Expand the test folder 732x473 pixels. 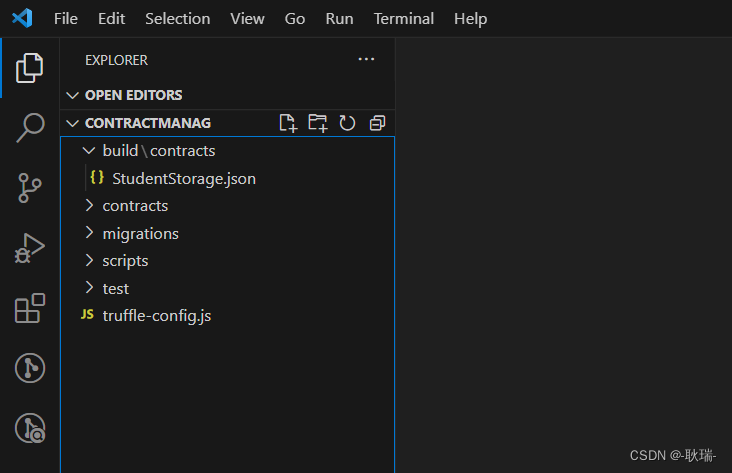tap(228, 289)
